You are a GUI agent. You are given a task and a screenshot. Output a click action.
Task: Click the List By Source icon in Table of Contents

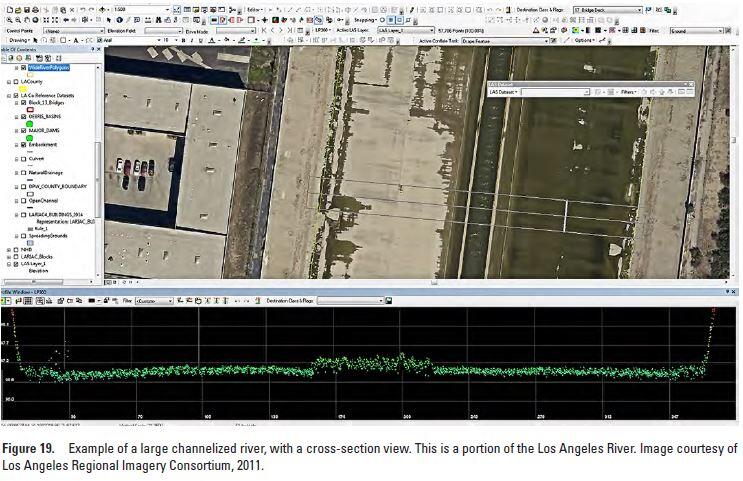click(11, 58)
